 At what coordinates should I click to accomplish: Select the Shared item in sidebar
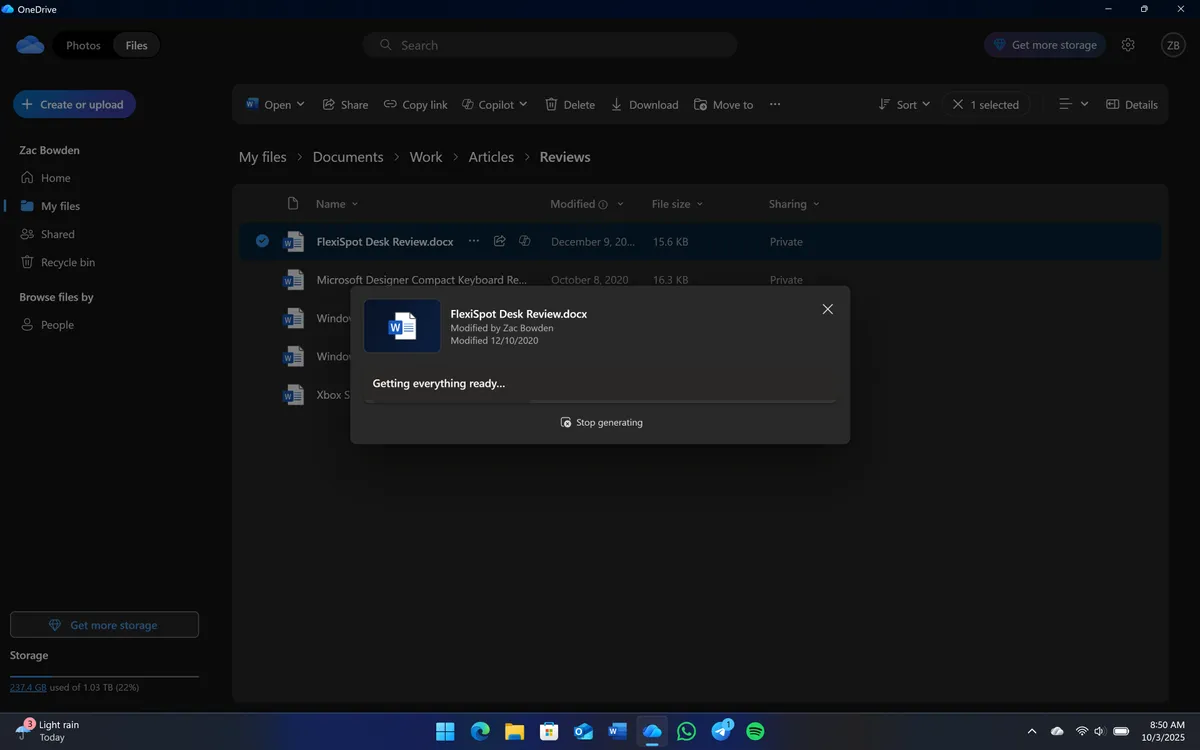pyautogui.click(x=57, y=234)
